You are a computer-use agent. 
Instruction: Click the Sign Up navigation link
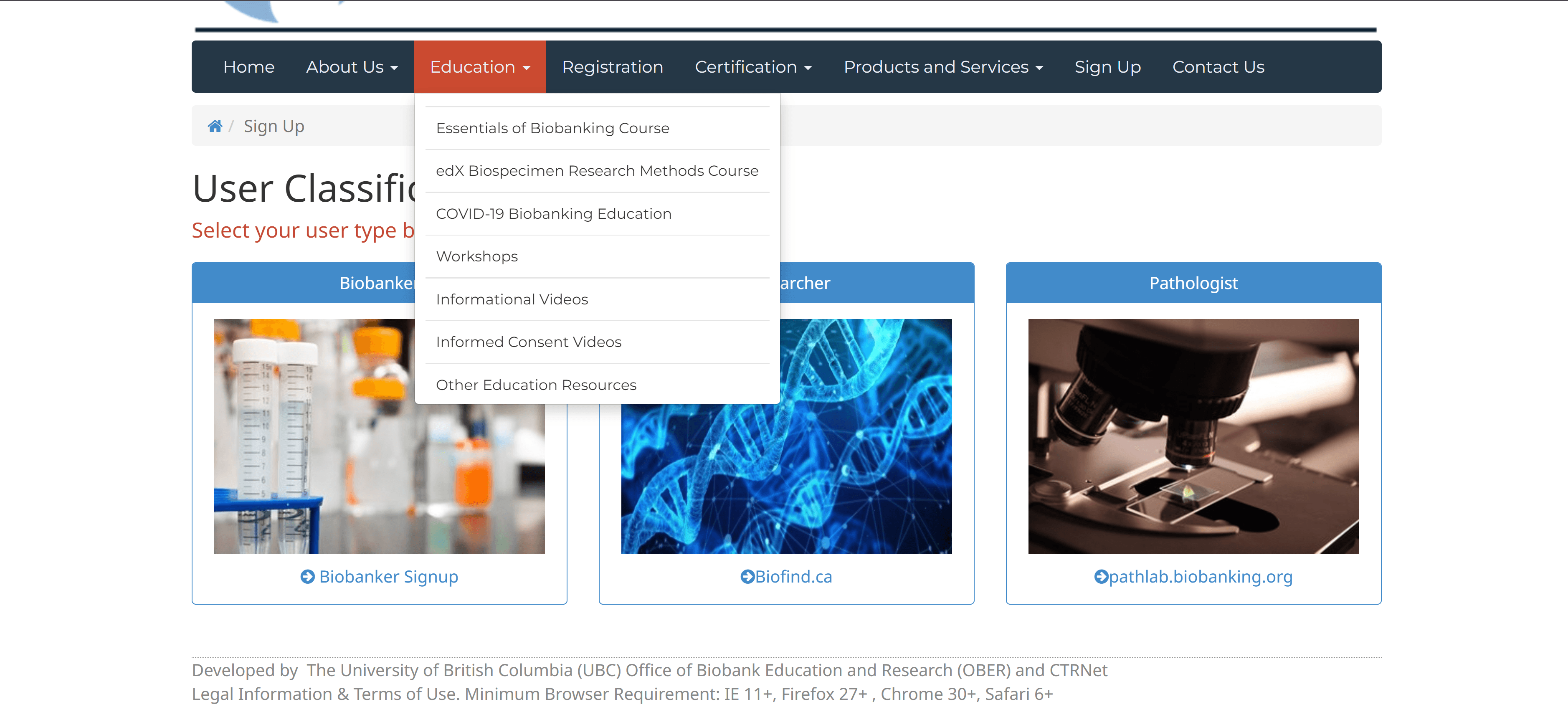click(x=1108, y=67)
